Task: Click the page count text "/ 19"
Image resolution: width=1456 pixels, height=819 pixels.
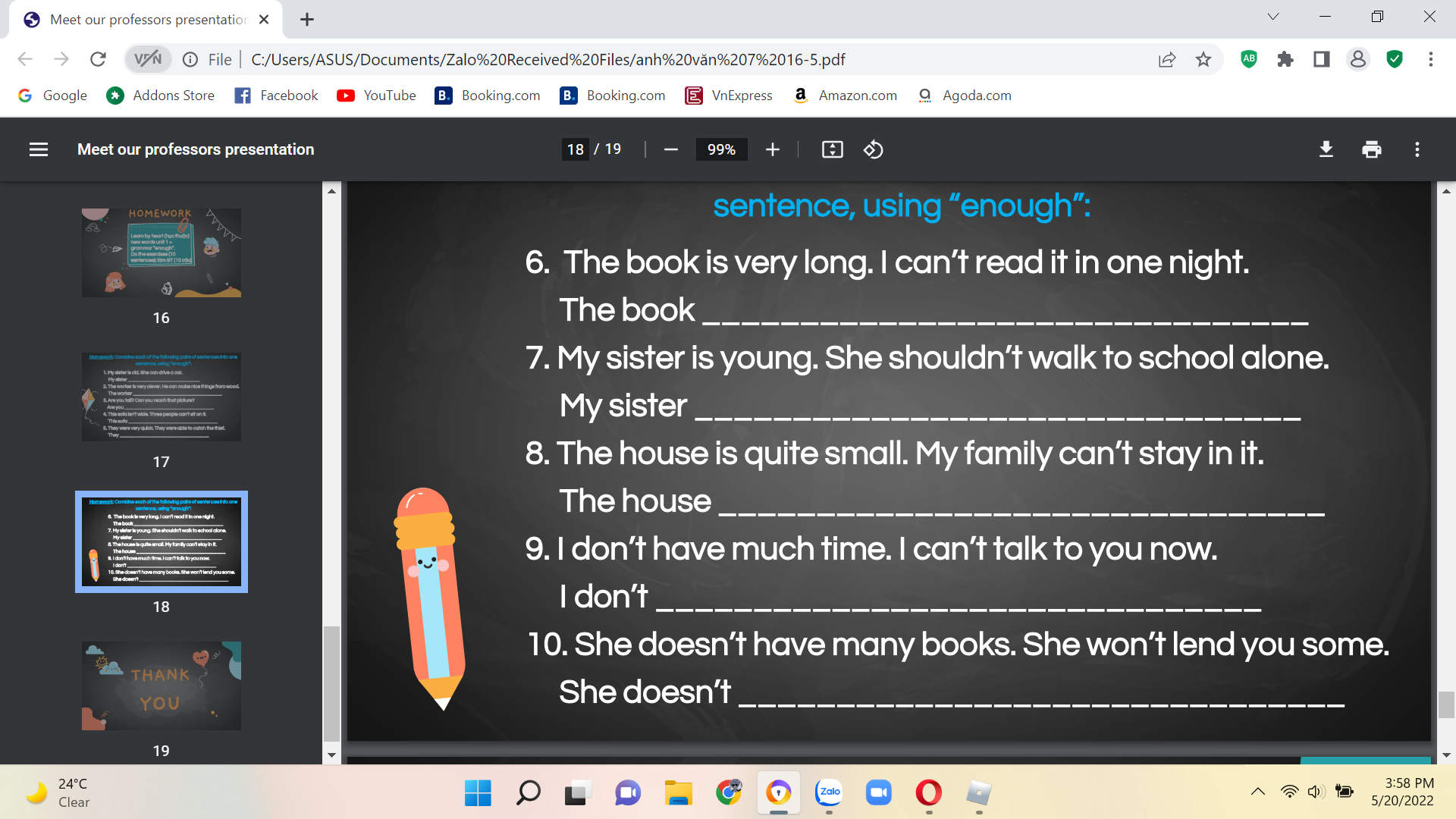Action: tap(607, 149)
